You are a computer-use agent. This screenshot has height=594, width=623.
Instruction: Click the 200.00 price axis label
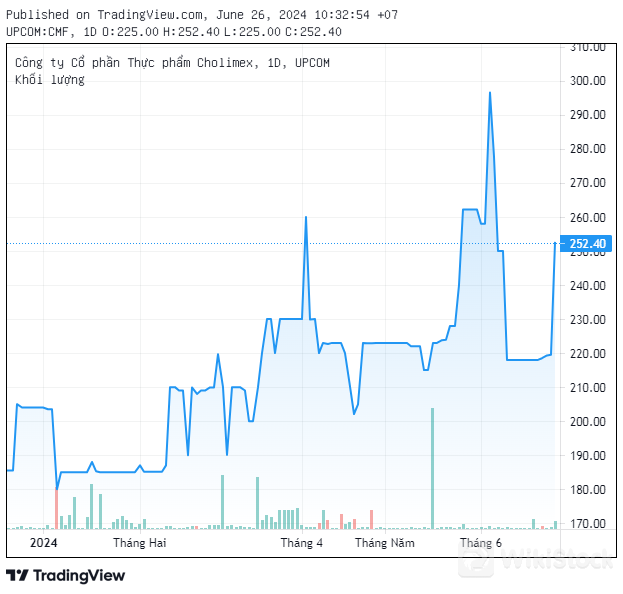[x=586, y=422]
